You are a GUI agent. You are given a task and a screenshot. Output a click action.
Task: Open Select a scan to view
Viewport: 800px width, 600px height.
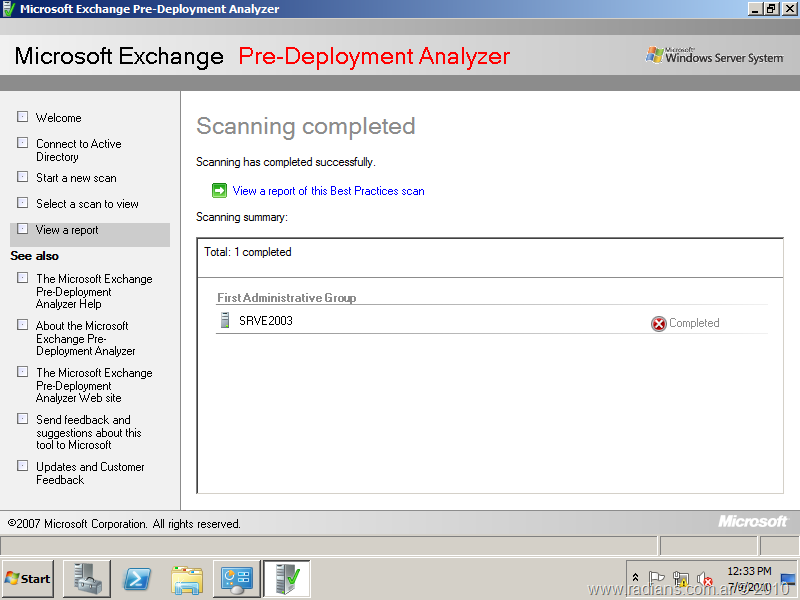[x=87, y=204]
